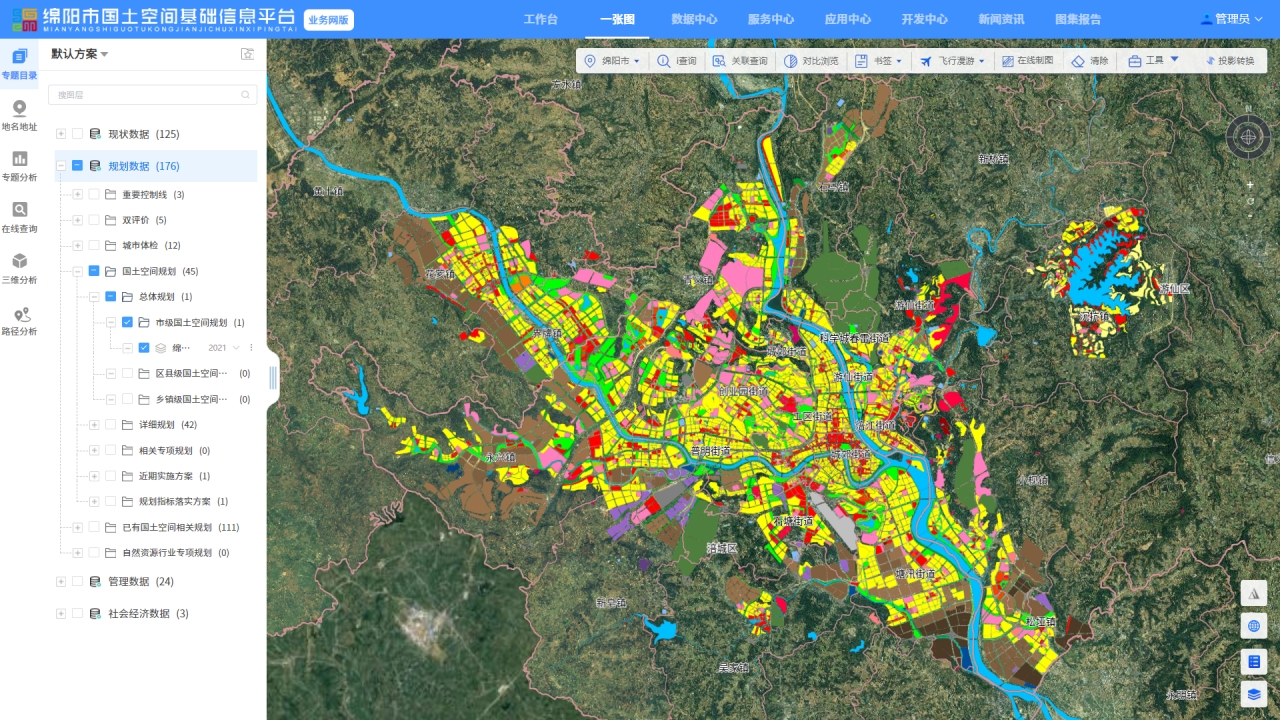Collapse the 规划数据 tree node
The height and width of the screenshot is (720, 1280).
61,166
